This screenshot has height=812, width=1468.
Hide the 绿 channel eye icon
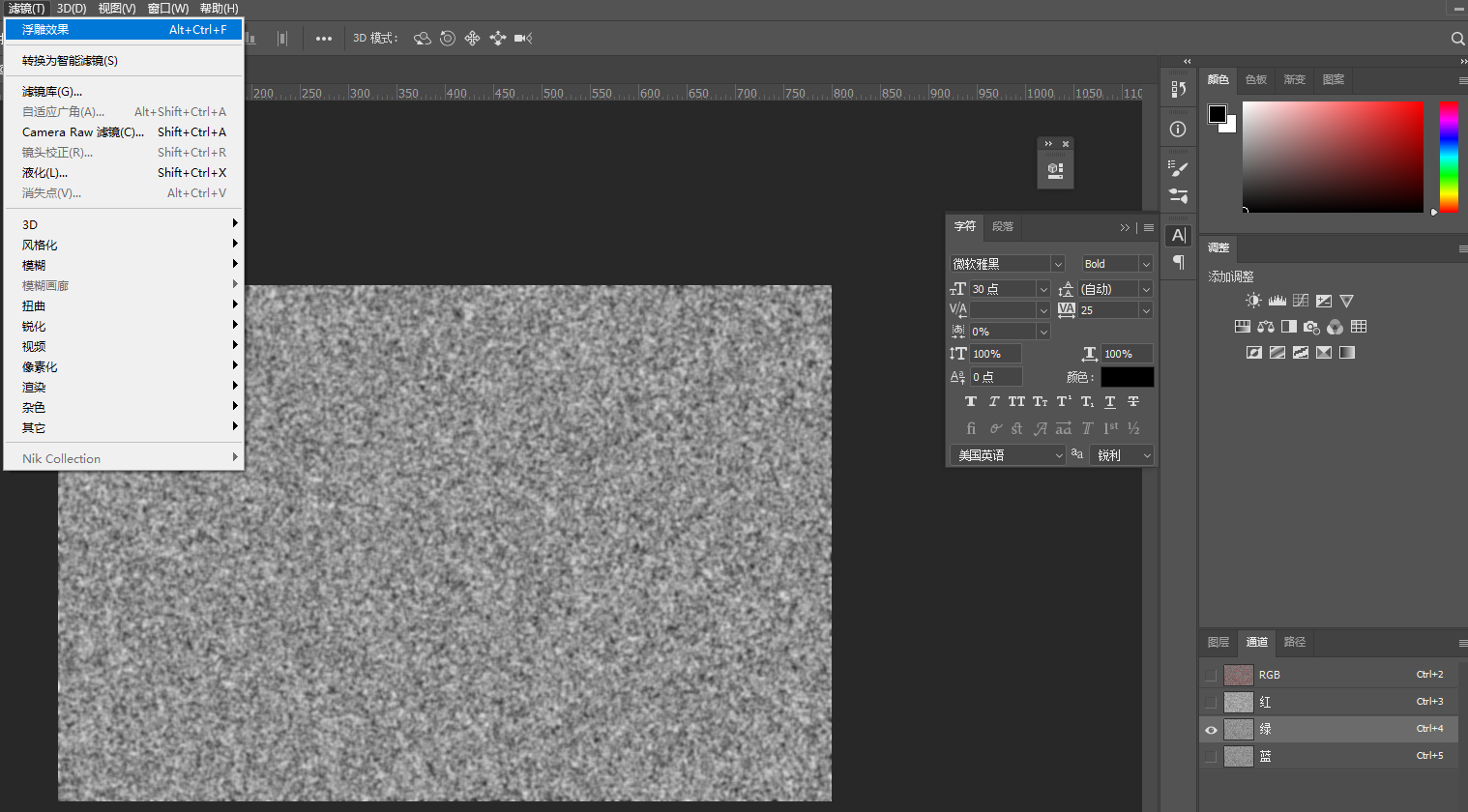[1211, 730]
